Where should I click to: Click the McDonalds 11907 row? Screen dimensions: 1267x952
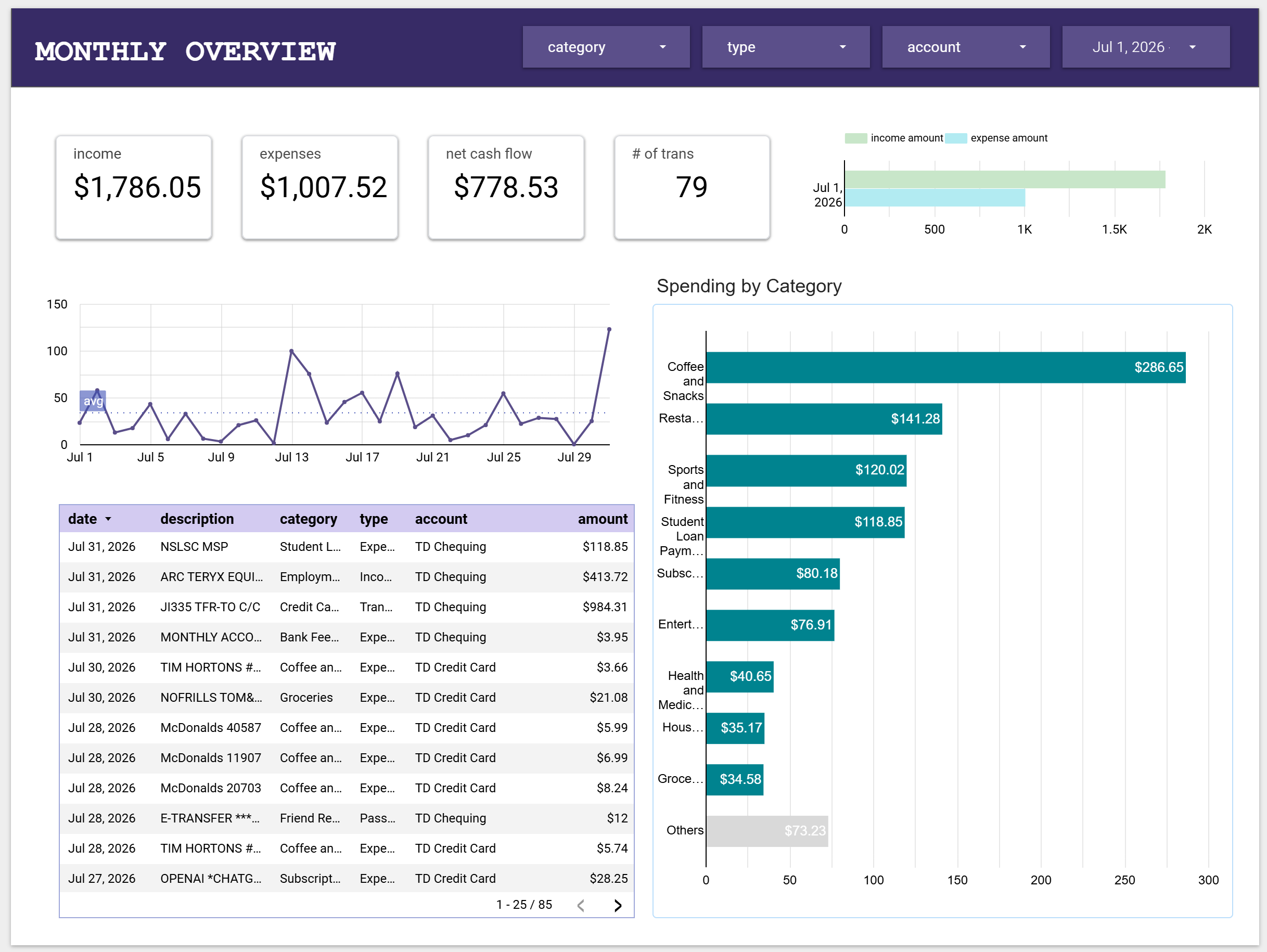(x=347, y=758)
